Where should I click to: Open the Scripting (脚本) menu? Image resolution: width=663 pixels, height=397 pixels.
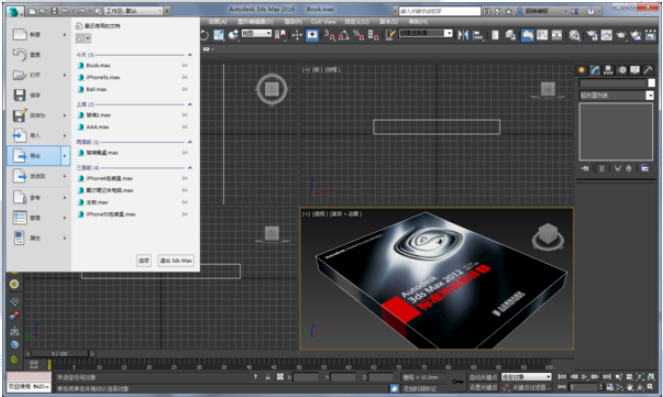point(389,22)
